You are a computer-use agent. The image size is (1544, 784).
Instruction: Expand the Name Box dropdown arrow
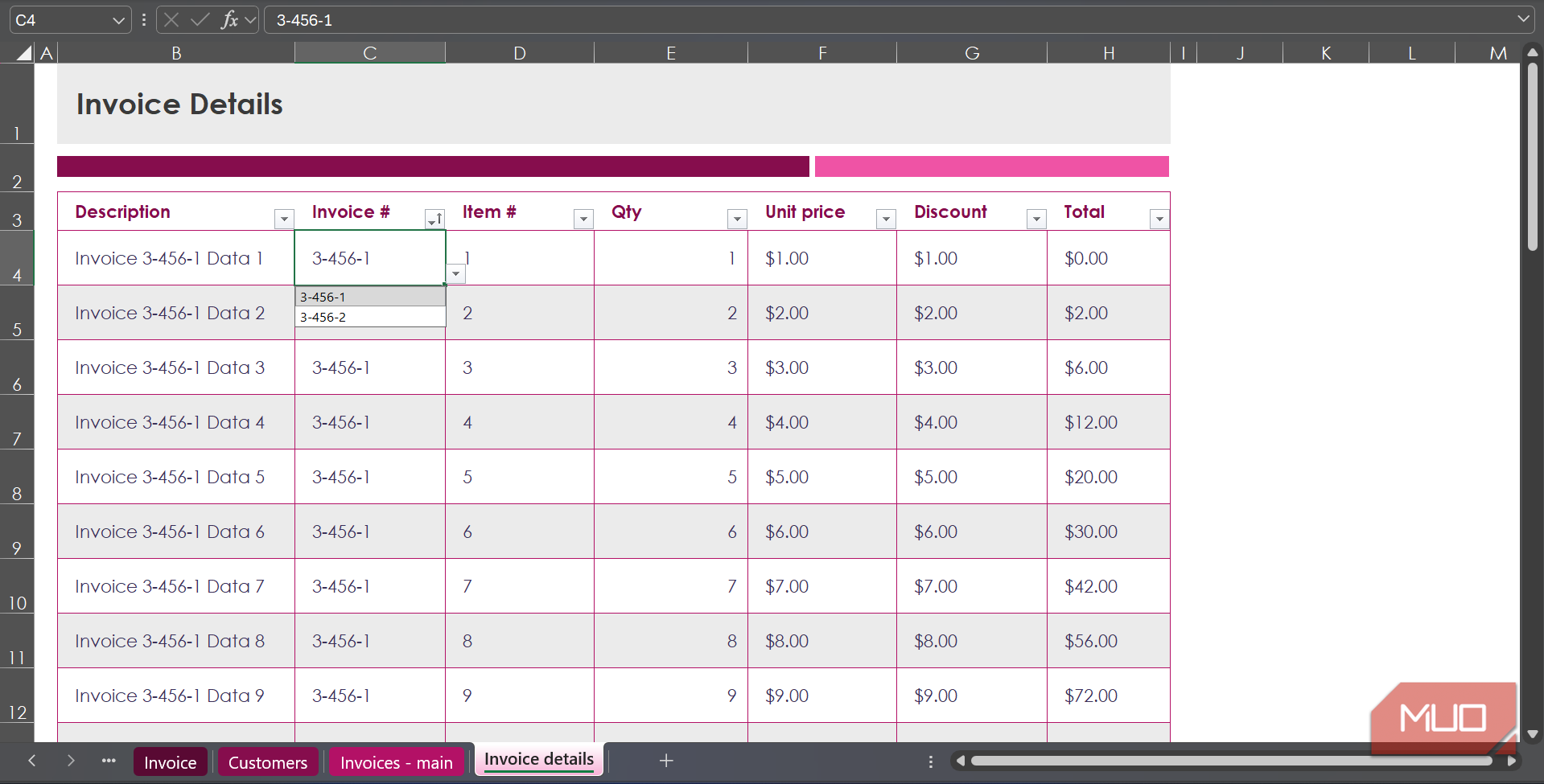click(118, 20)
